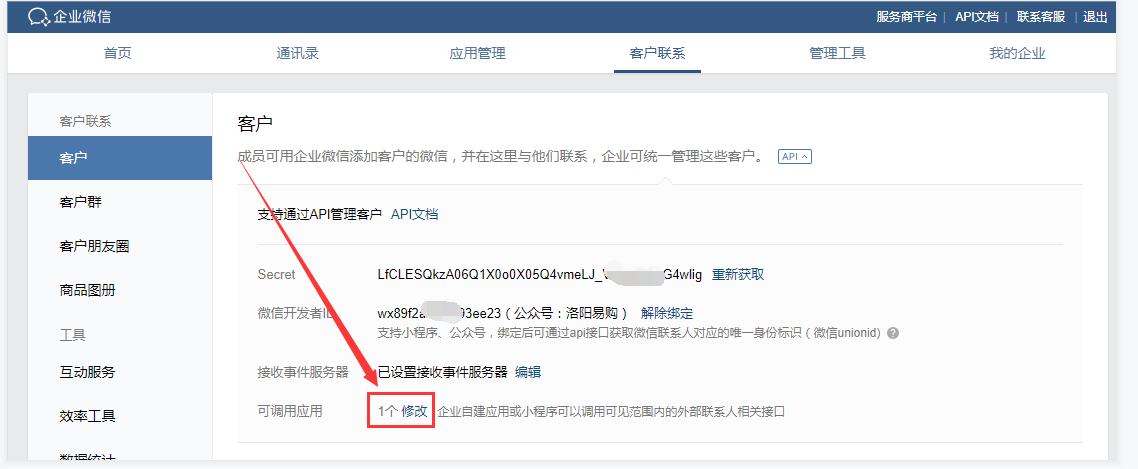Screen dimensions: 1138x469
Task: Click the question mark help icon after 微信unionid
Action: (893, 333)
